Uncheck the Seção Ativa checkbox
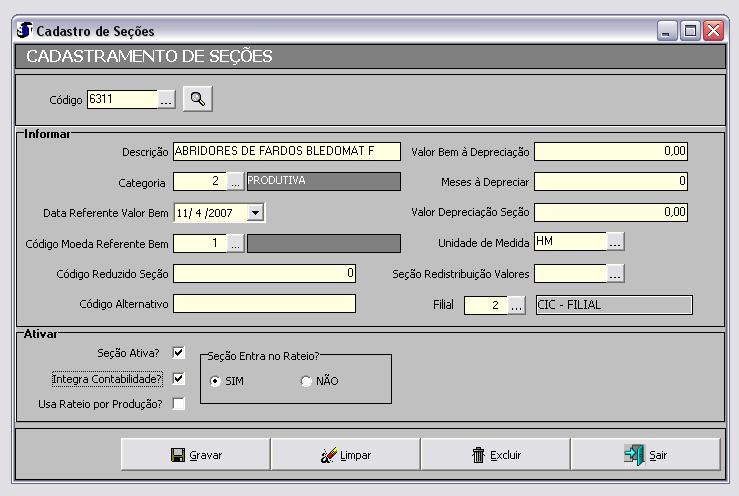Image resolution: width=739 pixels, height=496 pixels. pos(179,353)
